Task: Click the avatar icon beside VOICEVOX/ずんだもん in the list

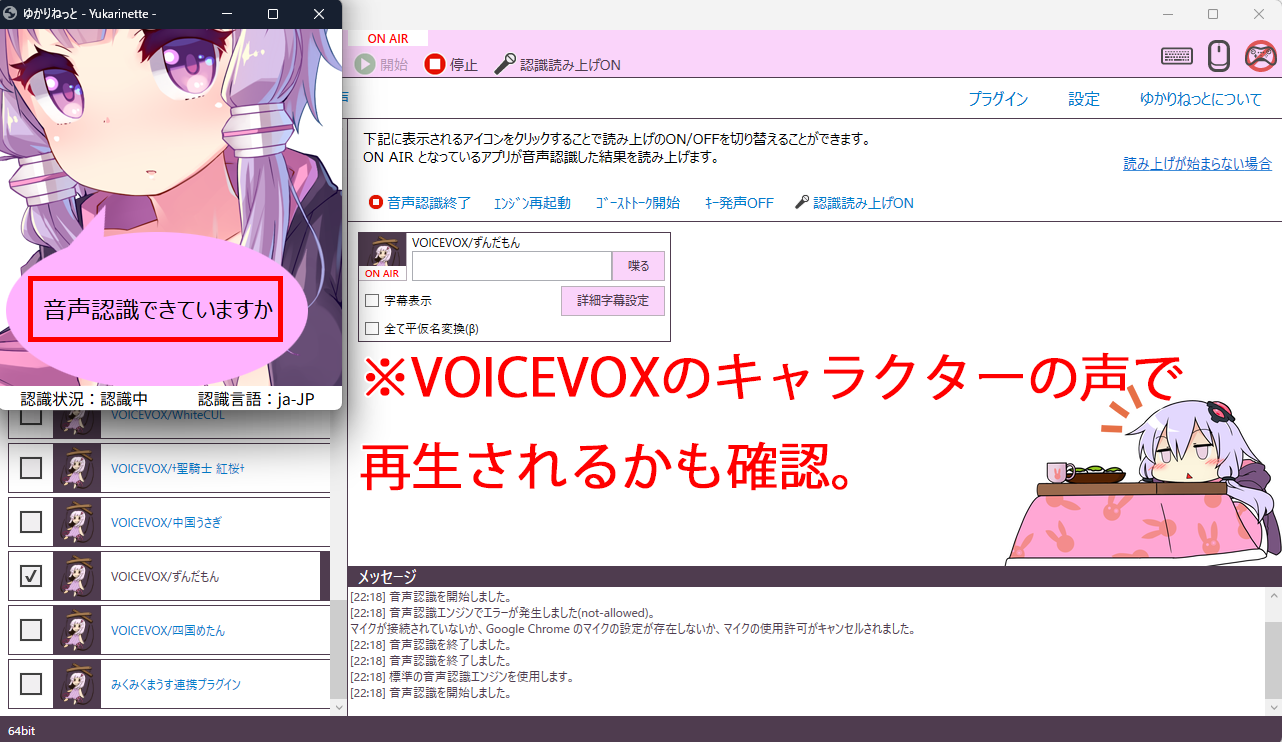Action: pos(77,576)
